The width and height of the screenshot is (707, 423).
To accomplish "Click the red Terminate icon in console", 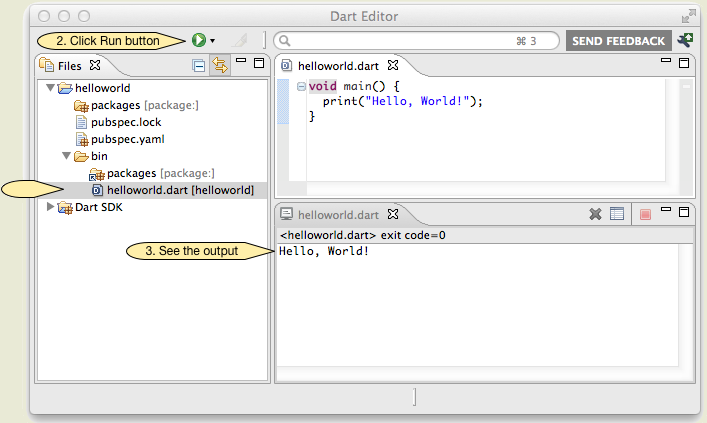I will (646, 214).
